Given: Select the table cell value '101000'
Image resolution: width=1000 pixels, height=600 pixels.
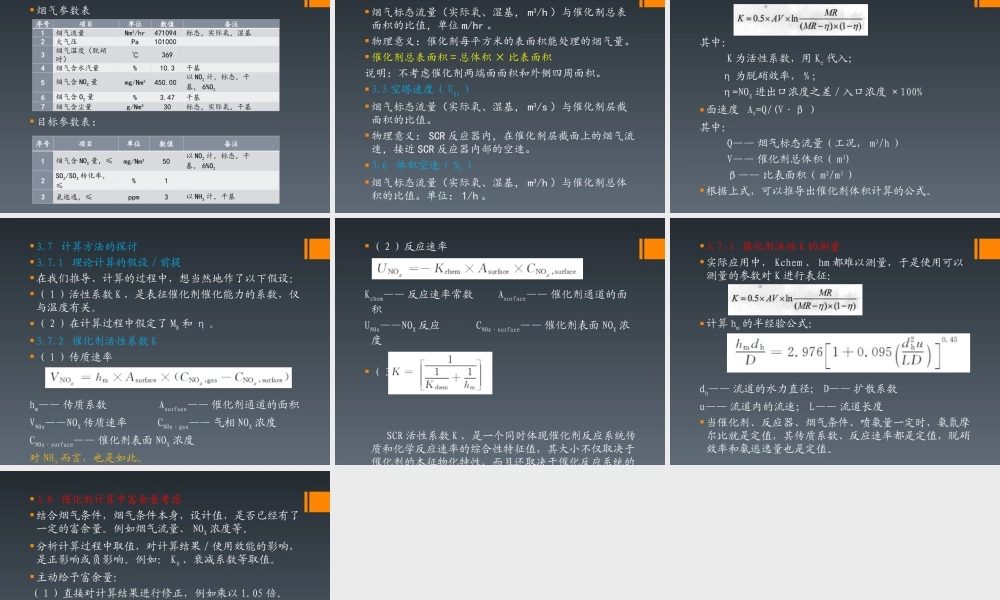Looking at the screenshot, I should 165,41.
